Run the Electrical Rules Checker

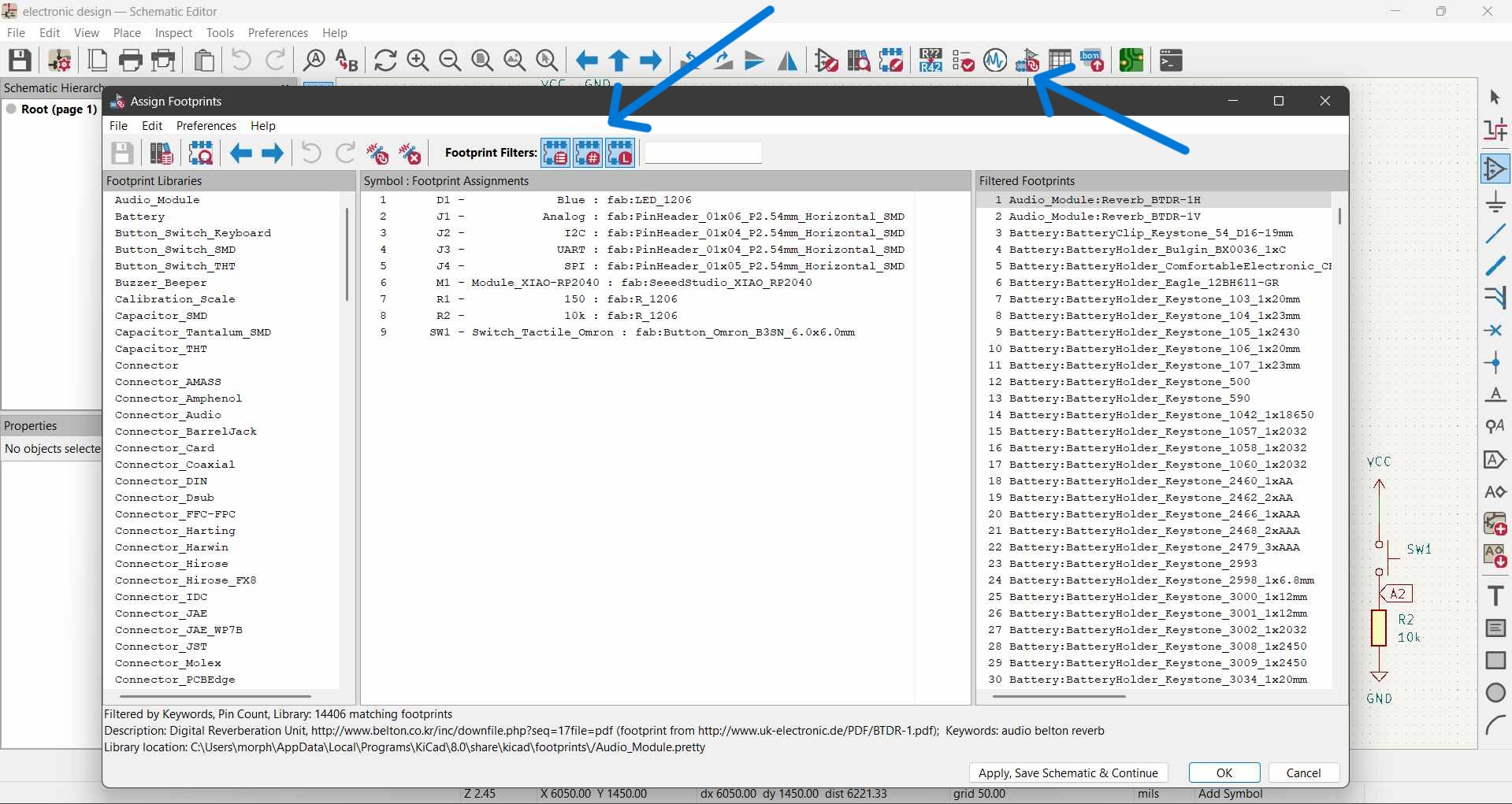point(963,60)
